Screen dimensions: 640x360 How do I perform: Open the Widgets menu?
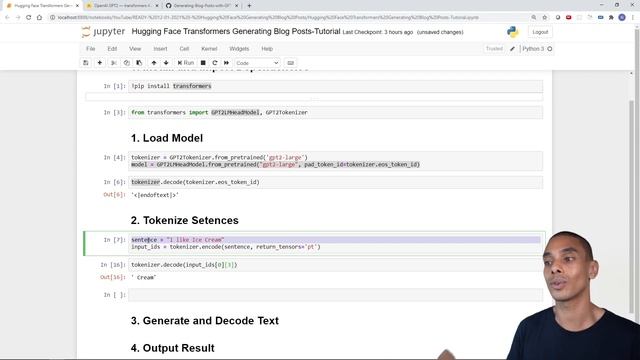[239, 49]
